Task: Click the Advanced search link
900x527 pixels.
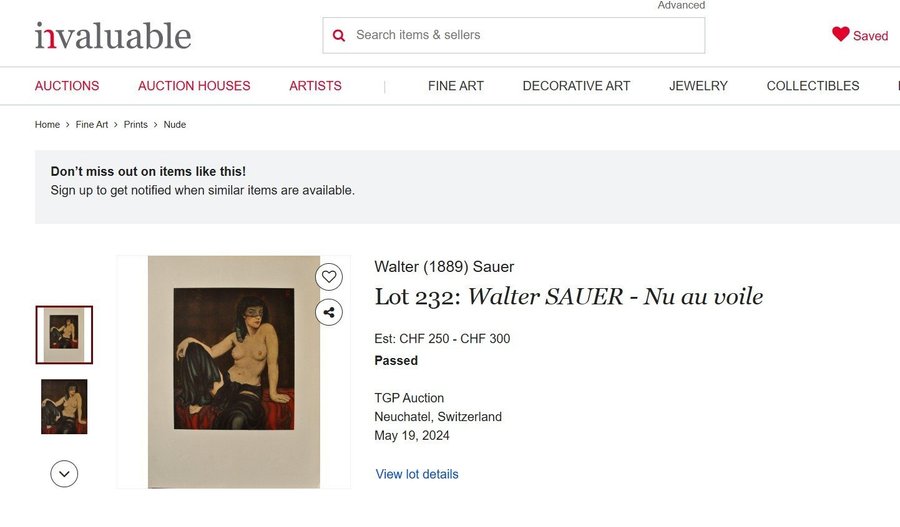Action: (681, 5)
